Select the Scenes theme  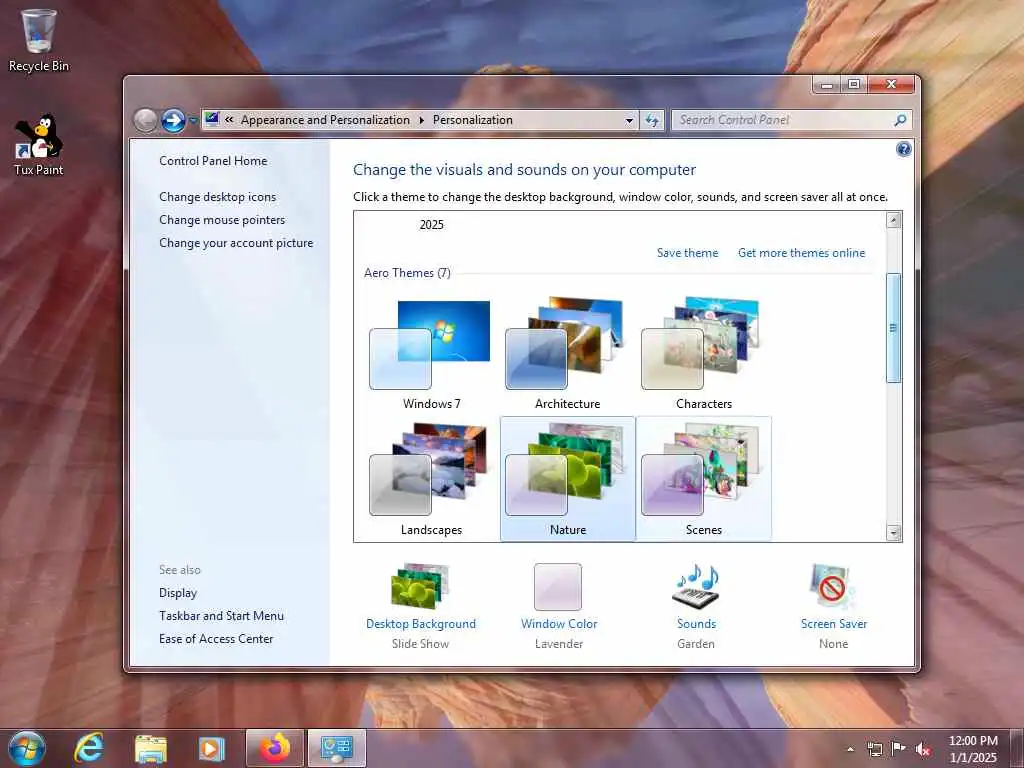pos(703,479)
